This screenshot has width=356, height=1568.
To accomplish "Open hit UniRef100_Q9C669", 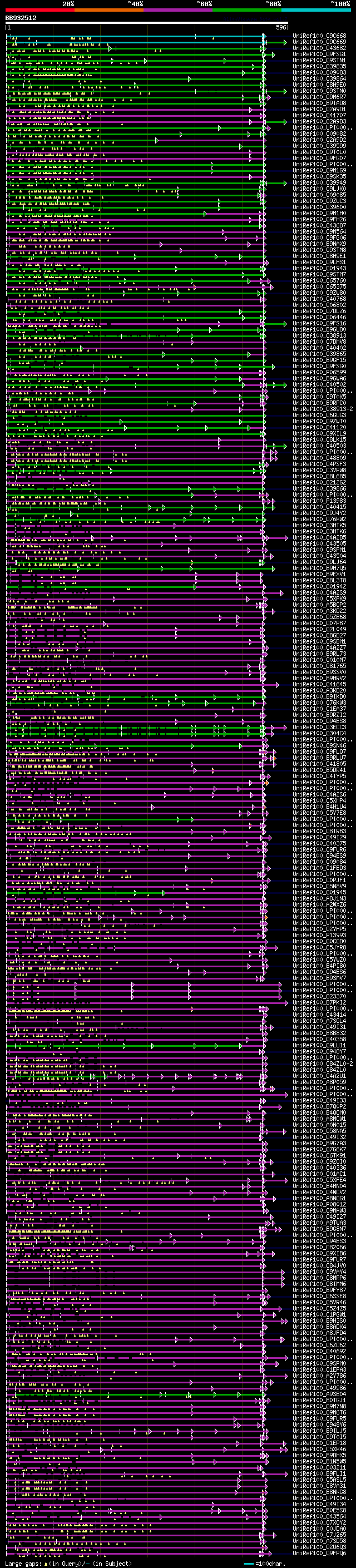I will [x=319, y=42].
